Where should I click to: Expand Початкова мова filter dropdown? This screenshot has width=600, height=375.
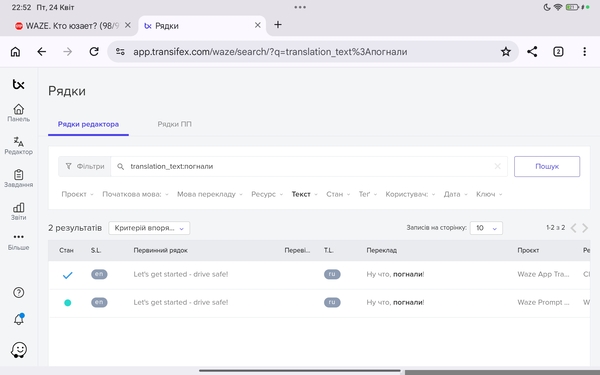coord(135,194)
